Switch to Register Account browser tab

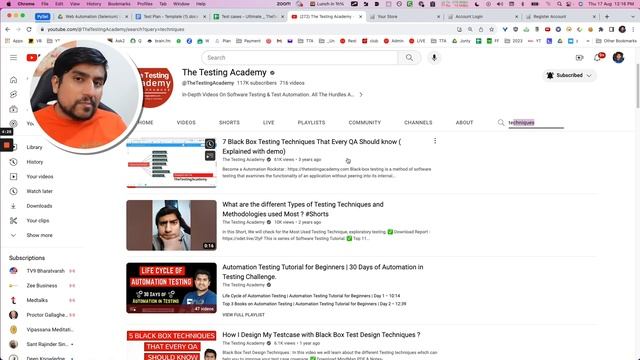pos(561,17)
